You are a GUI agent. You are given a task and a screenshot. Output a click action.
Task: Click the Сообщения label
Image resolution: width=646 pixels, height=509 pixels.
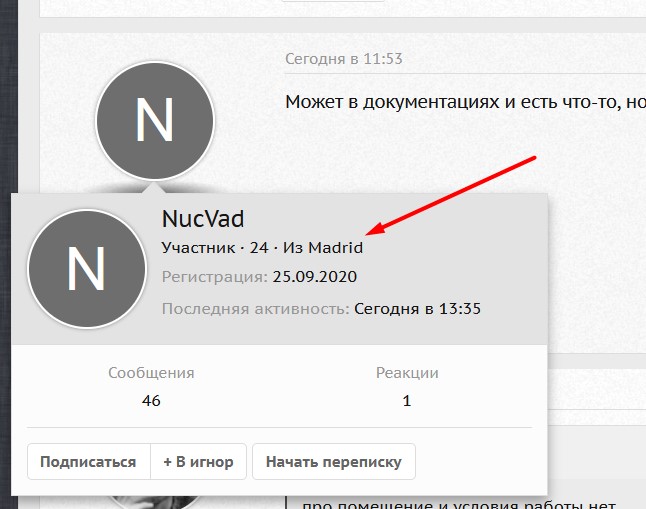[x=151, y=373]
